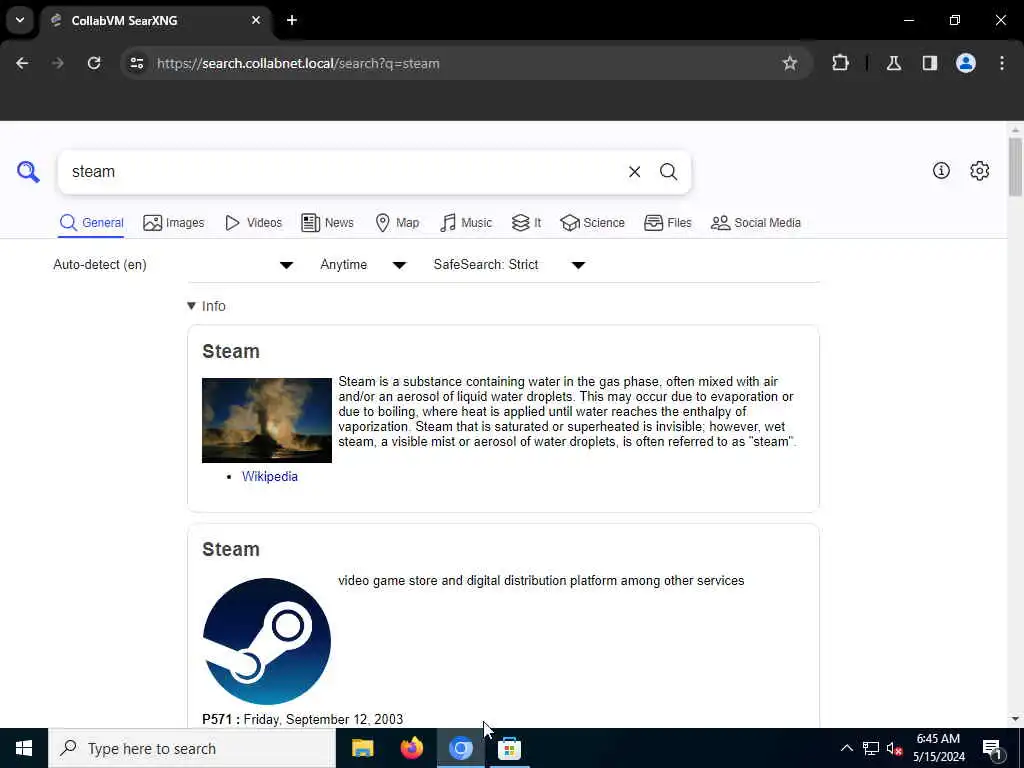Open the Anytime time range dropdown
Viewport: 1024px width, 768px height.
click(x=363, y=264)
